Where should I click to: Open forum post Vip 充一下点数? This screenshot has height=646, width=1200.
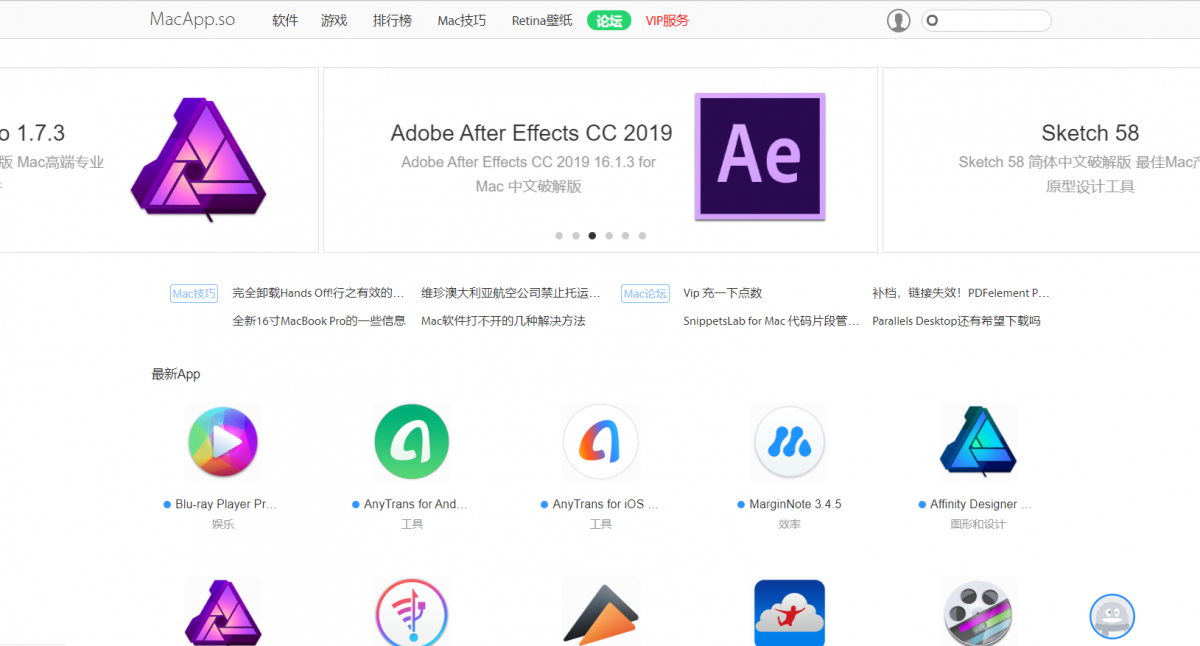pyautogui.click(x=722, y=293)
